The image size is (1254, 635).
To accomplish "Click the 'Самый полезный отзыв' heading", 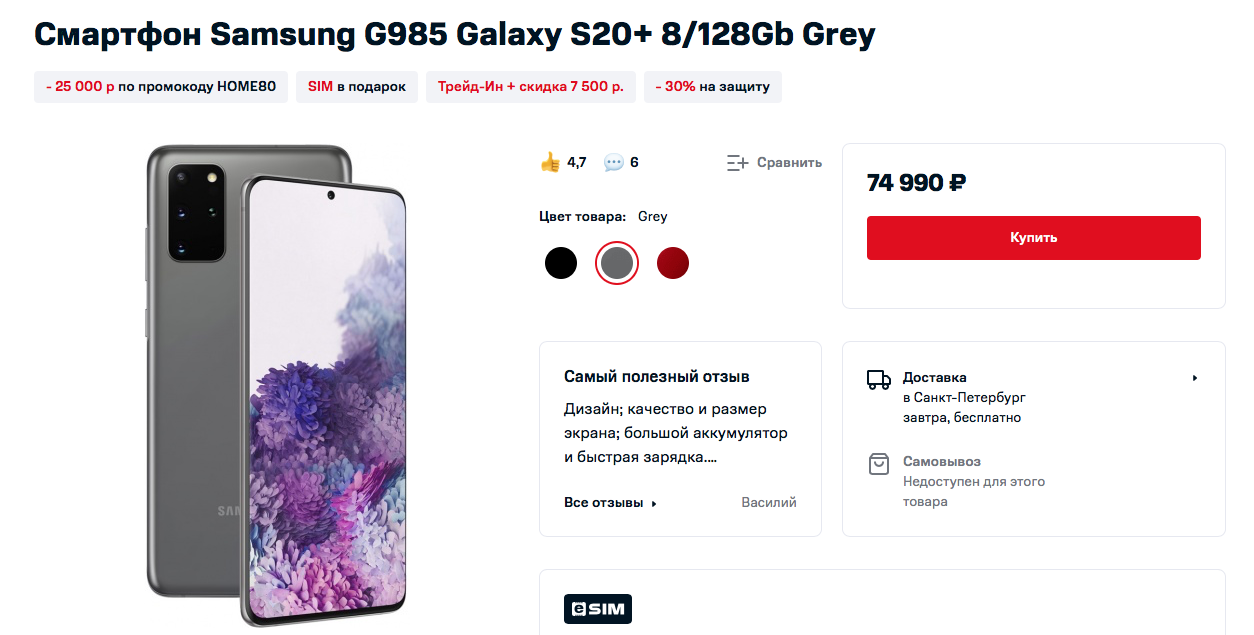I will (x=657, y=377).
